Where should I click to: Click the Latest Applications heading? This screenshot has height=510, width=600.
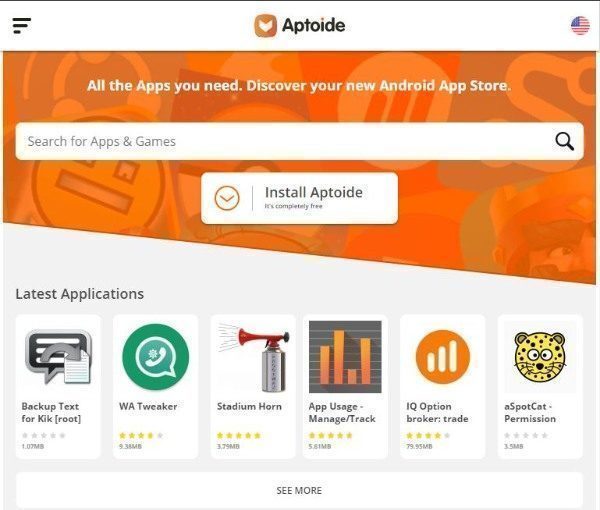[80, 294]
